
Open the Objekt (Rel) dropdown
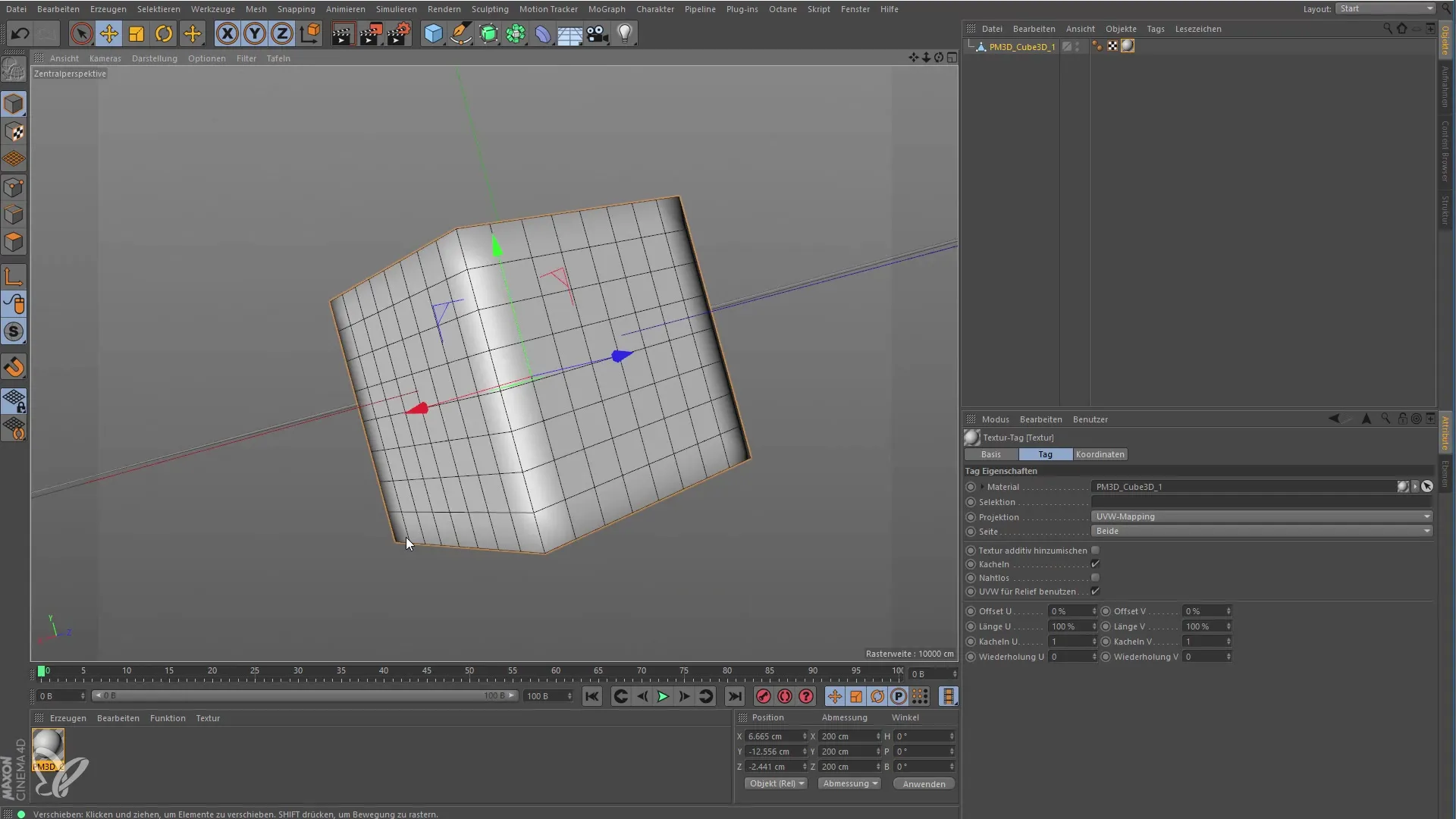777,783
